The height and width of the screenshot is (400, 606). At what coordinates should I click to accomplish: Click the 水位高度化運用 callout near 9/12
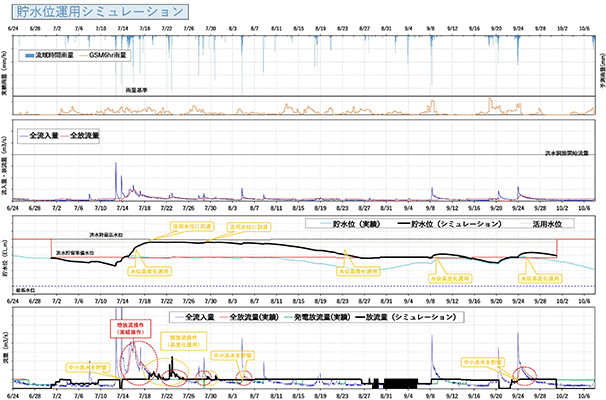449,278
